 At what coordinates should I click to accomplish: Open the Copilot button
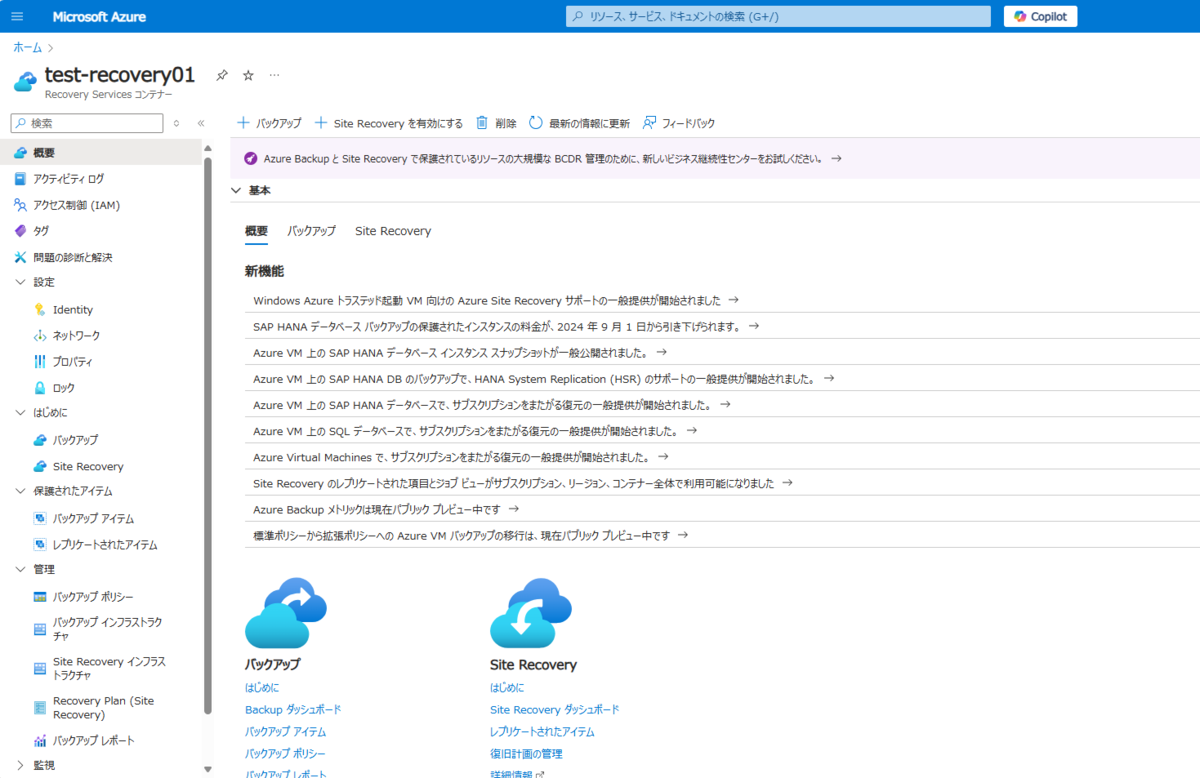coord(1040,16)
